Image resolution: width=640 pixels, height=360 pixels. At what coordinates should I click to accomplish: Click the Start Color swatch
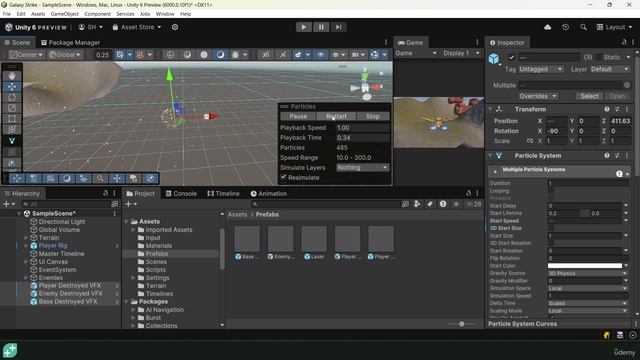584,266
